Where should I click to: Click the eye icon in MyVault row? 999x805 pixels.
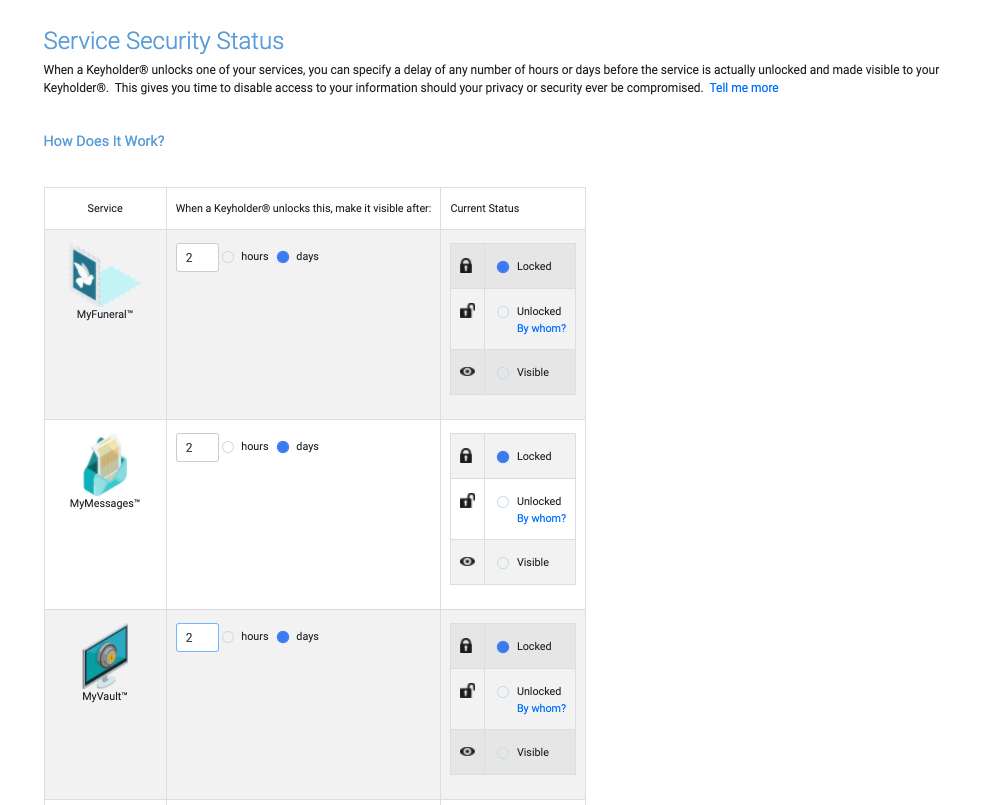click(x=467, y=752)
